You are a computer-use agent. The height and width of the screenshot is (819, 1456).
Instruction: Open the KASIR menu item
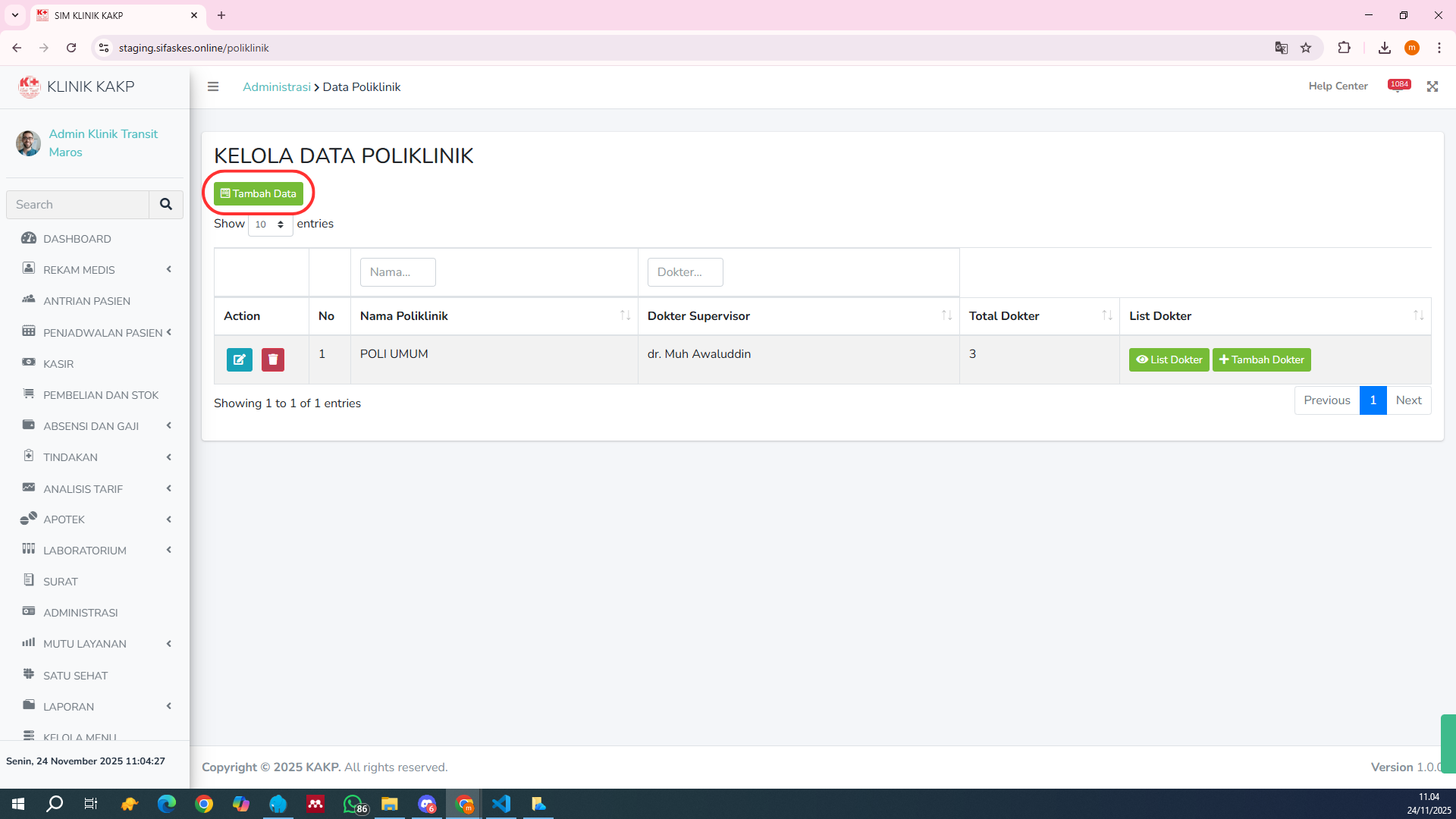click(58, 364)
